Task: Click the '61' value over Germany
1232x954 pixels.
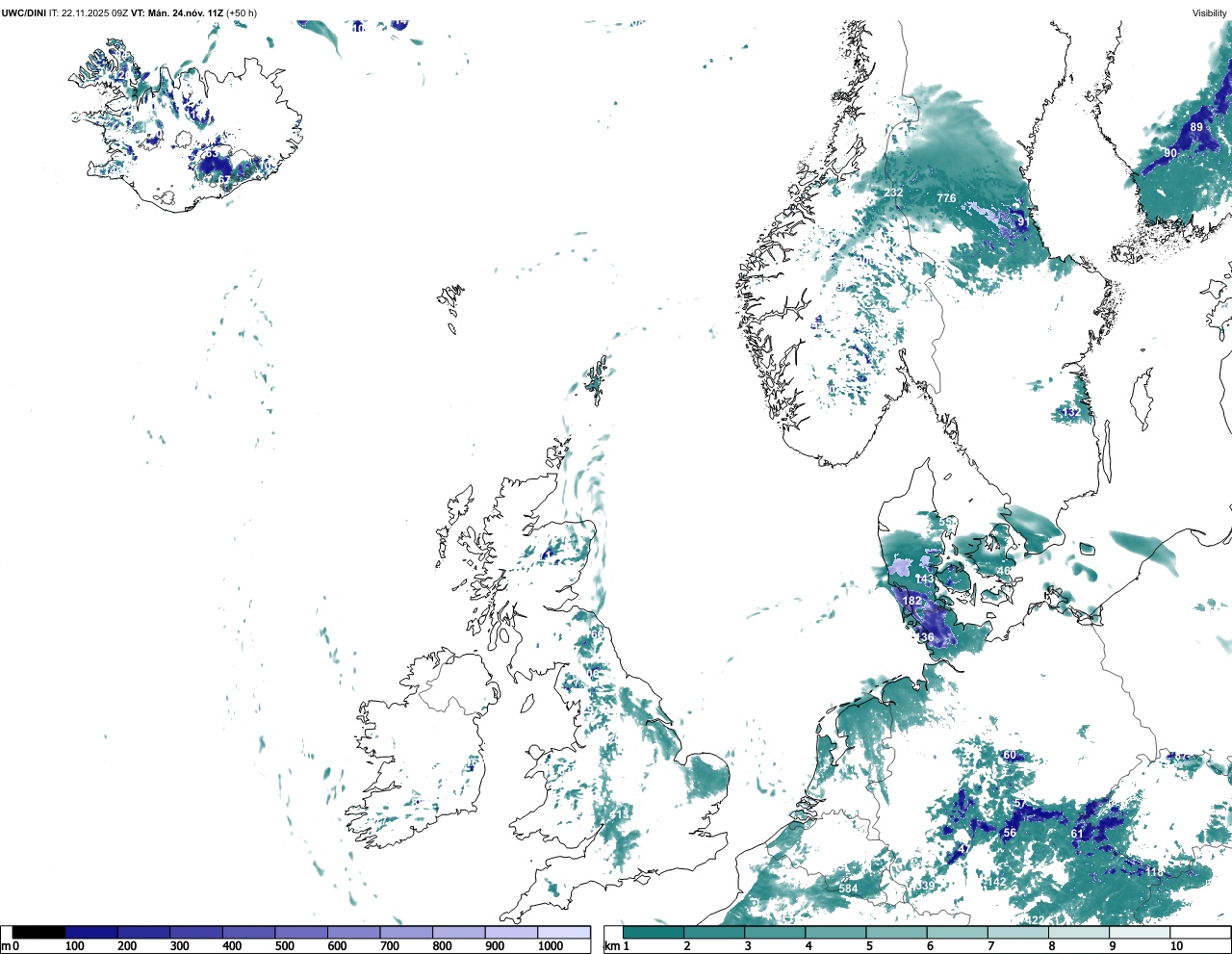Action: tap(1077, 834)
